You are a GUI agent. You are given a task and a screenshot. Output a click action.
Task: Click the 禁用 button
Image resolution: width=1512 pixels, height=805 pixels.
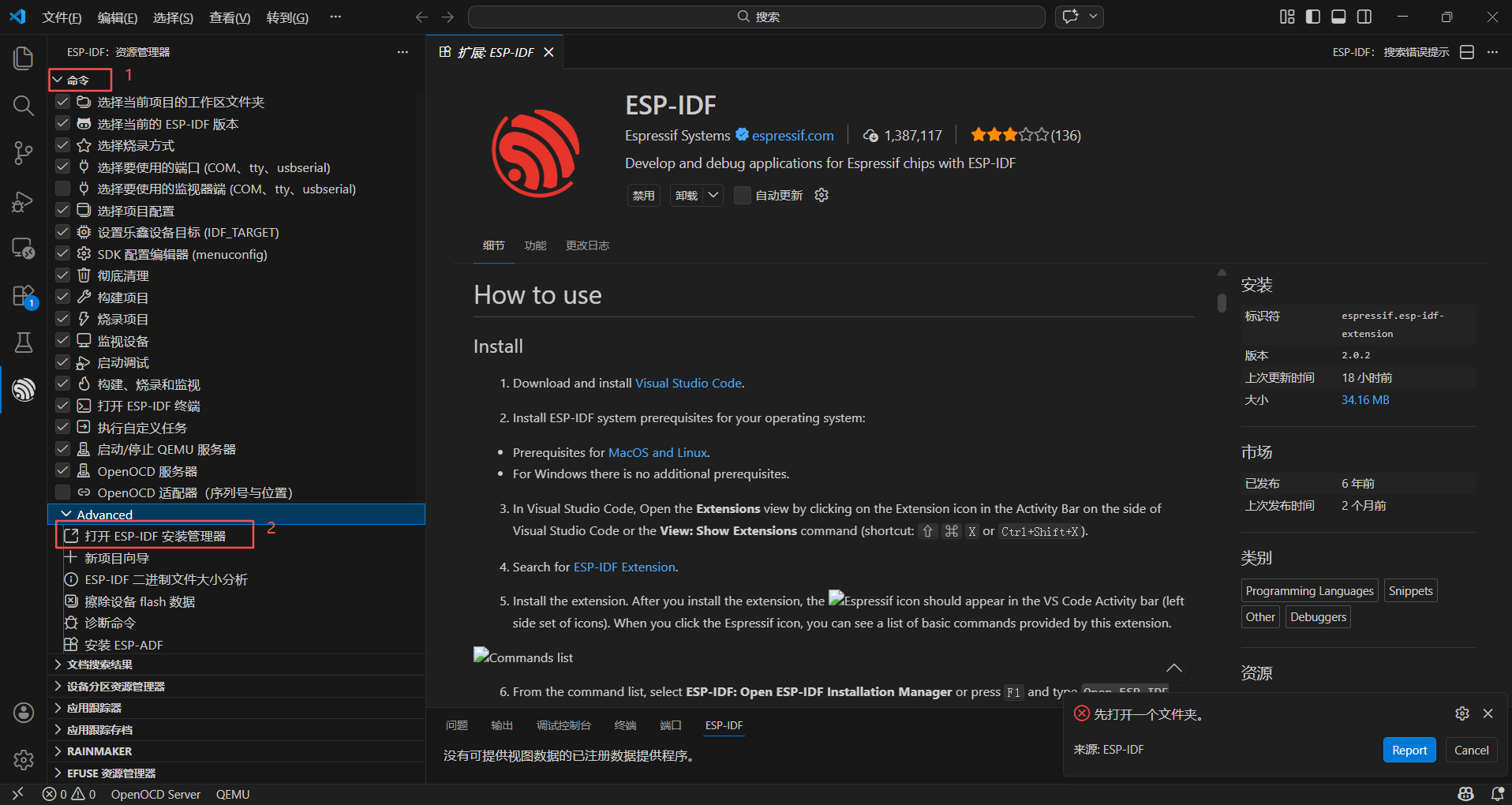(643, 195)
